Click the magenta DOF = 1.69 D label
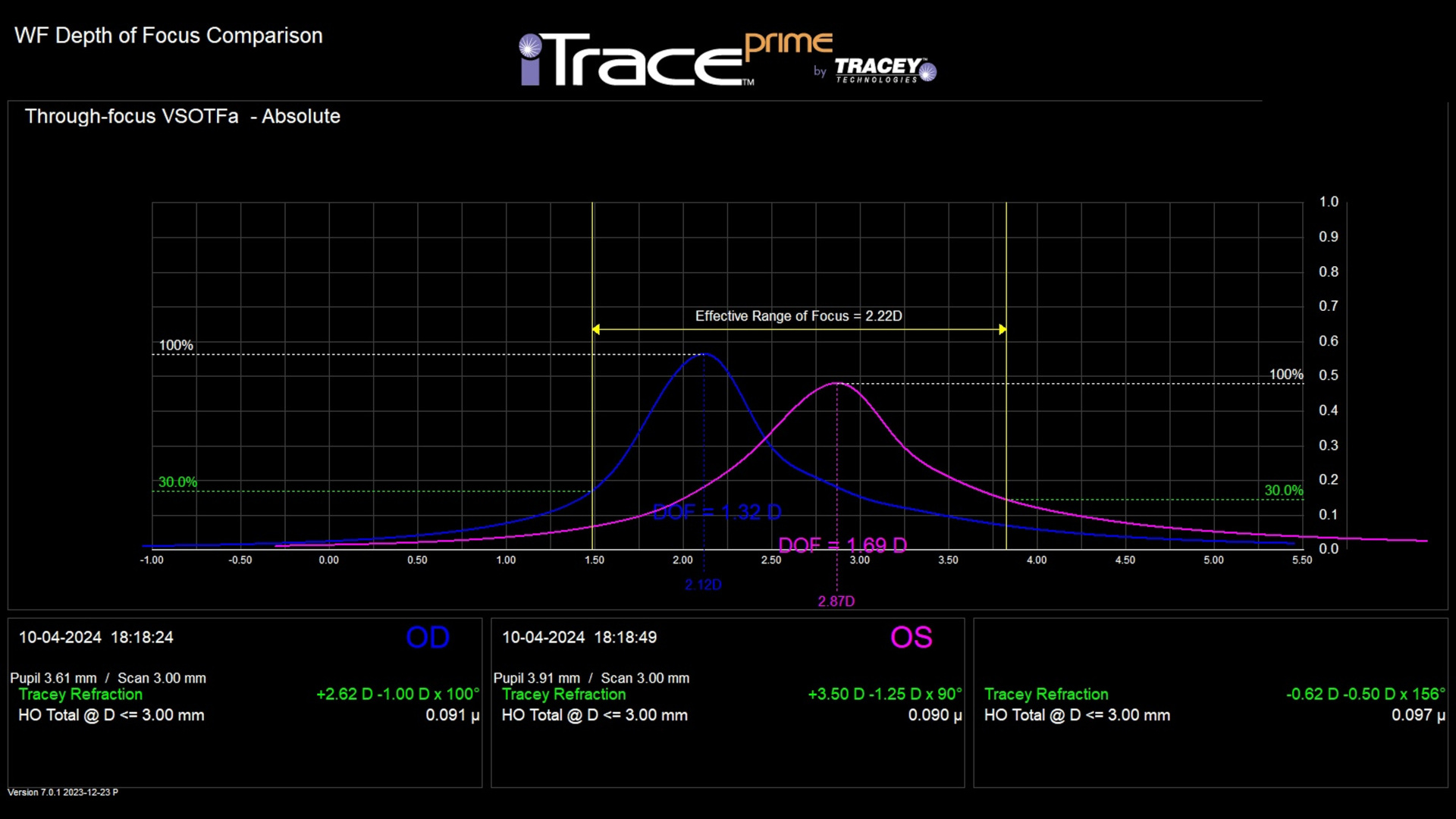The image size is (1456, 819). tap(843, 544)
